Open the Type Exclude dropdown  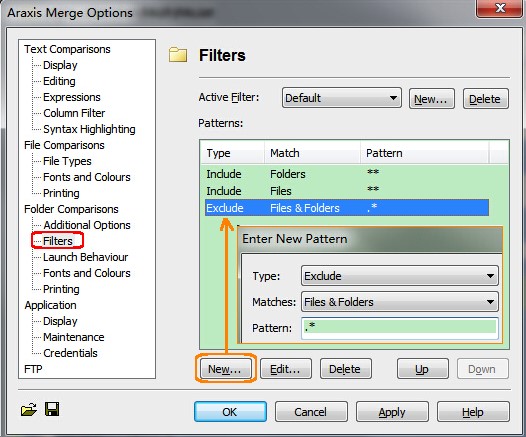point(400,276)
